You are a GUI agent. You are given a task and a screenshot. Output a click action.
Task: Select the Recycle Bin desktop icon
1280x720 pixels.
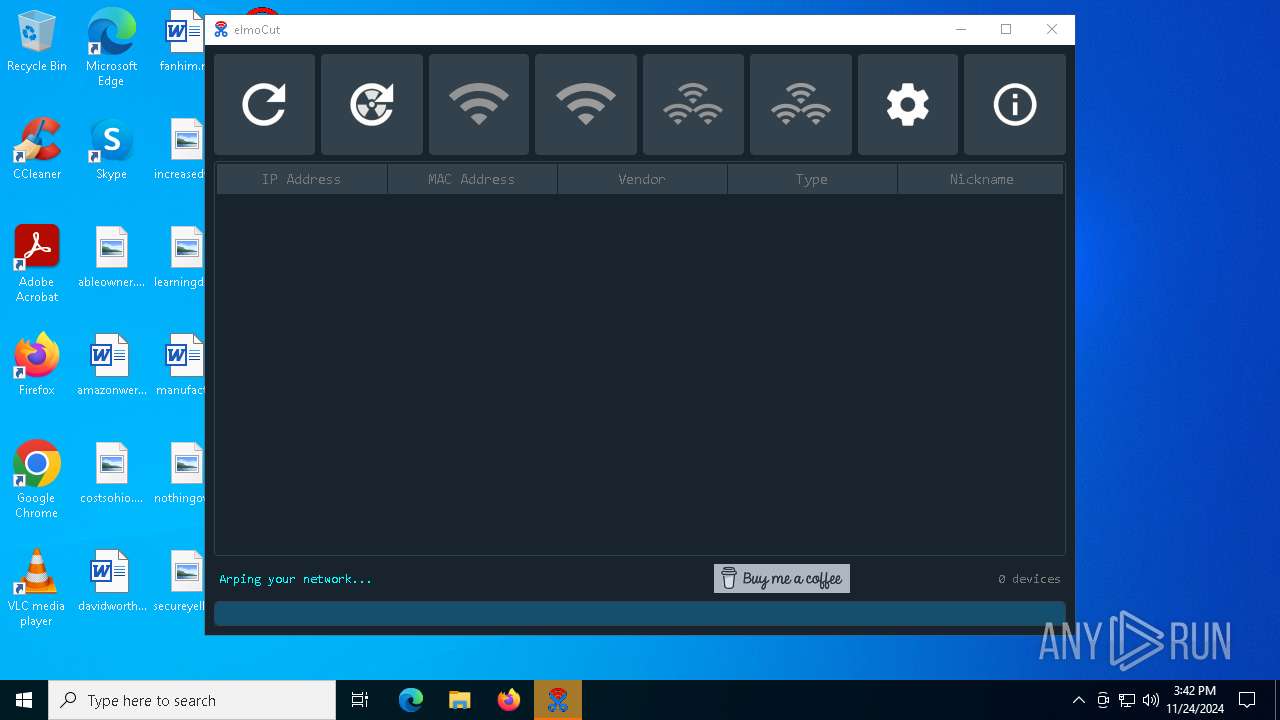click(37, 42)
